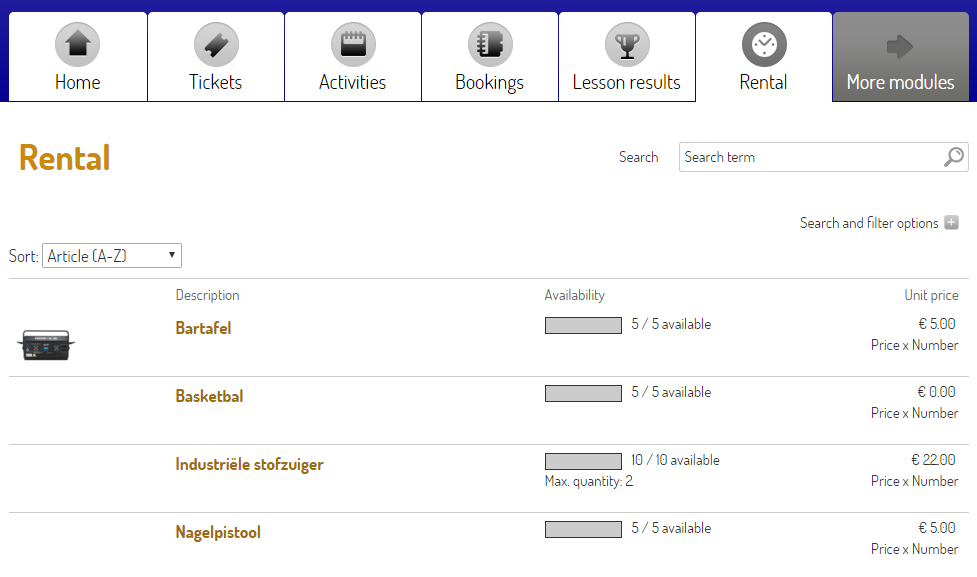977x577 pixels.
Task: Click the Activities calendar icon
Action: coord(353,45)
